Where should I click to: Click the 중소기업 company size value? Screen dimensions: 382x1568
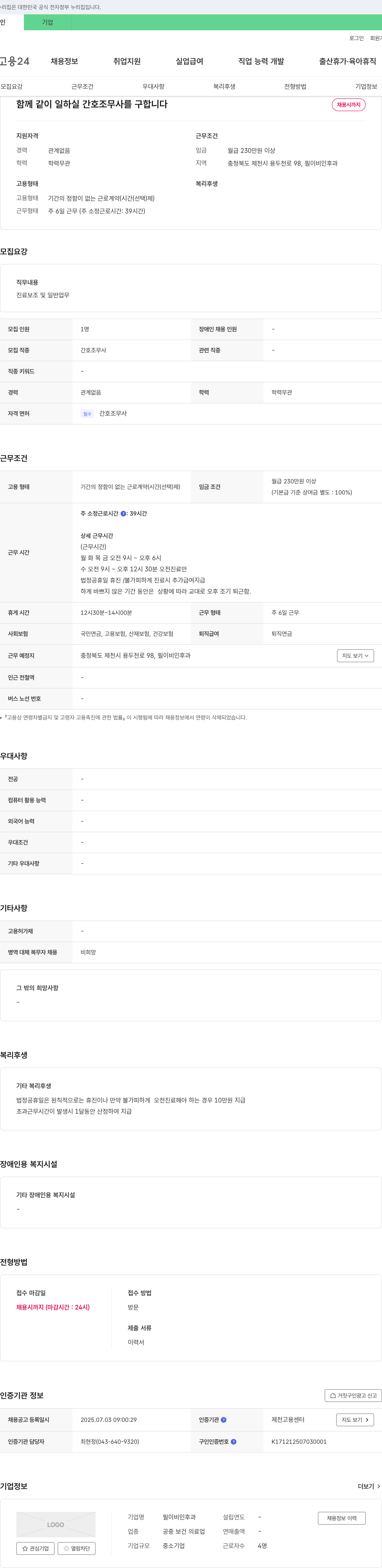click(173, 1545)
